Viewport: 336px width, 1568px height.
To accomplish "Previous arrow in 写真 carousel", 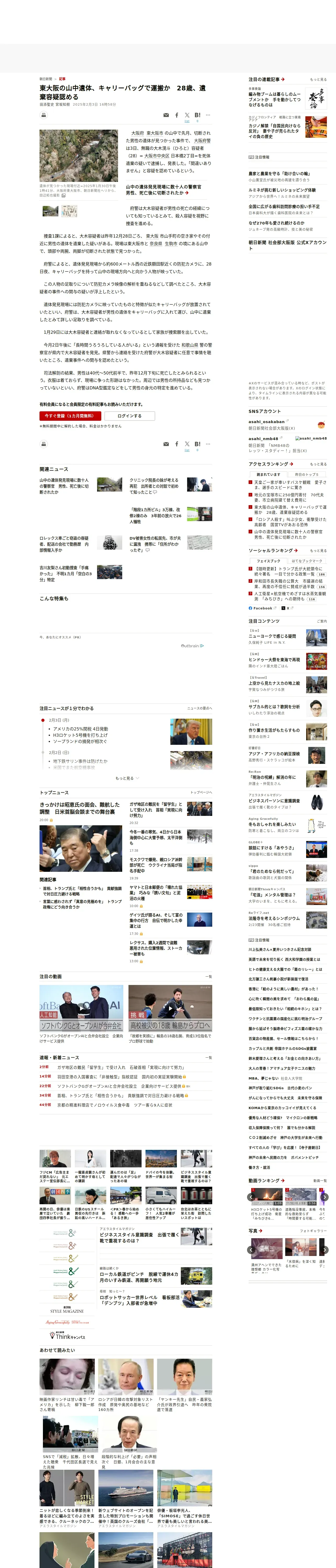I will click(x=251, y=1250).
